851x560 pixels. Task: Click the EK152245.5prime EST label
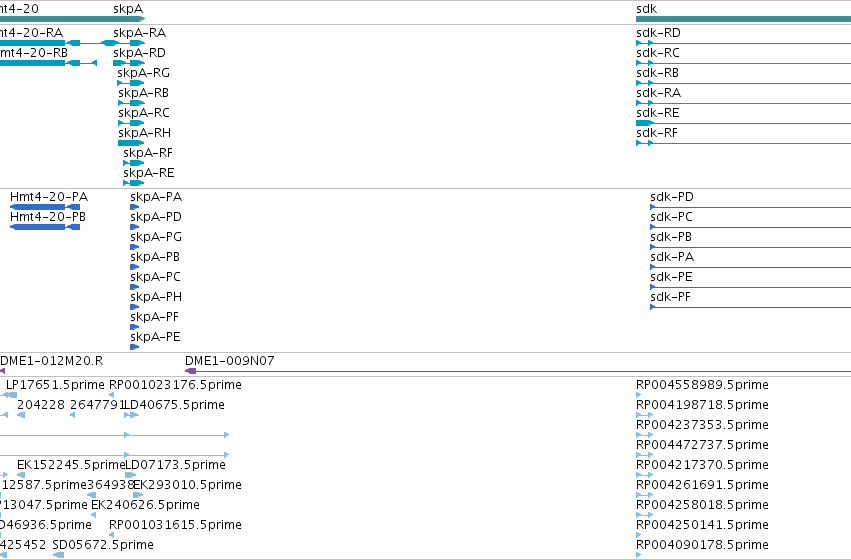pos(71,465)
